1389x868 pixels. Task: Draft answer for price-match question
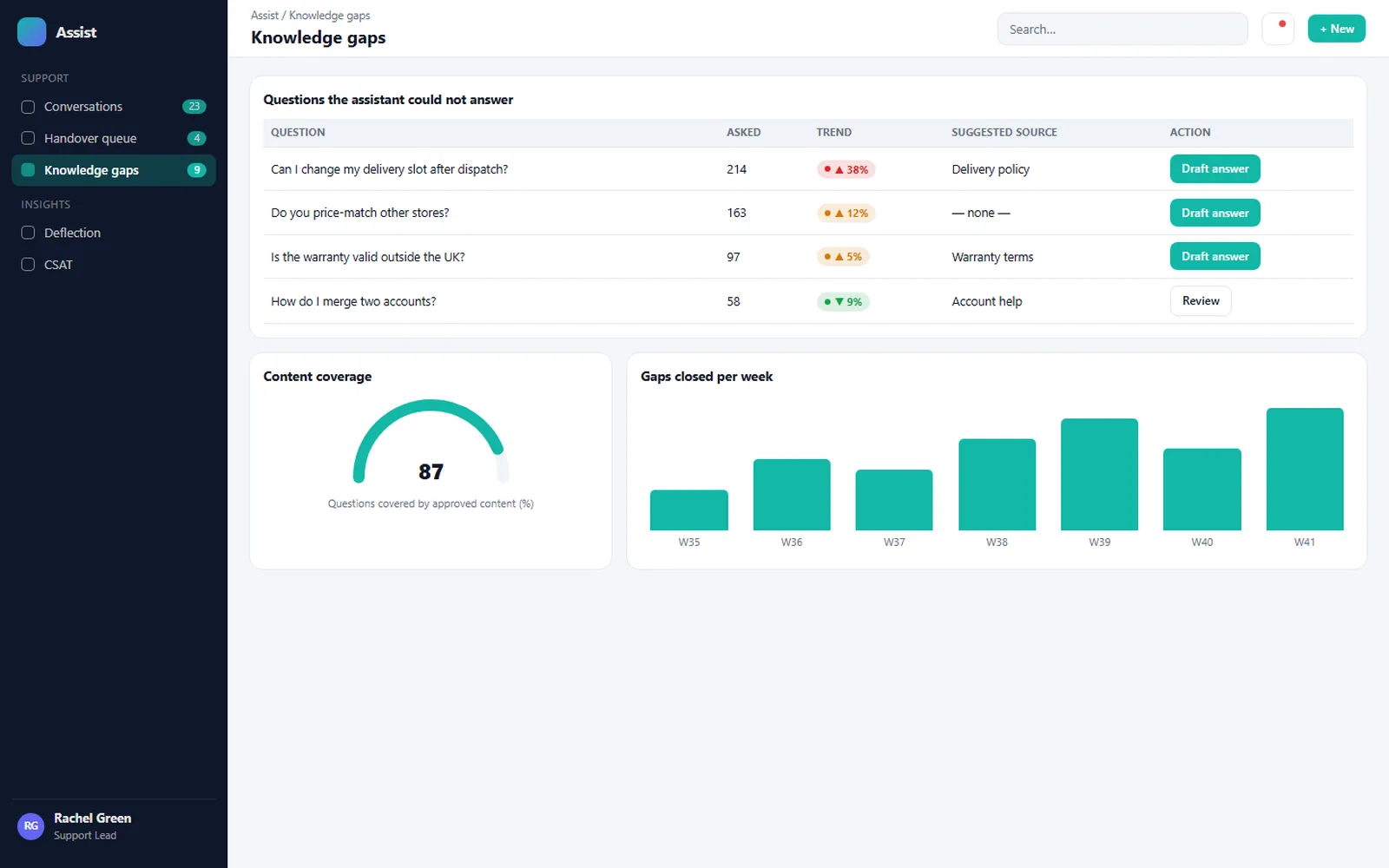click(1215, 213)
